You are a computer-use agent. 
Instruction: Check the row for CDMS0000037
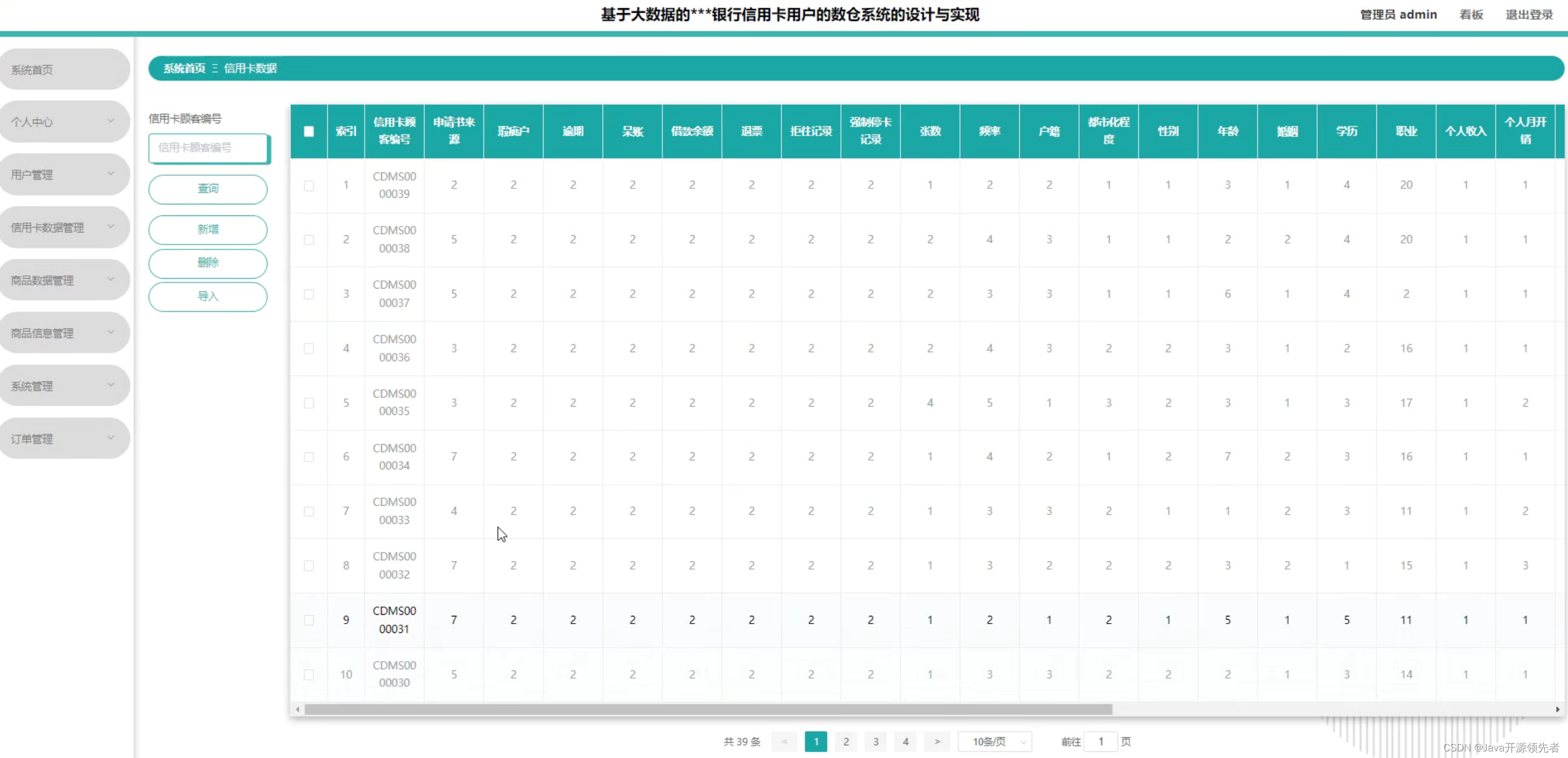pos(309,294)
